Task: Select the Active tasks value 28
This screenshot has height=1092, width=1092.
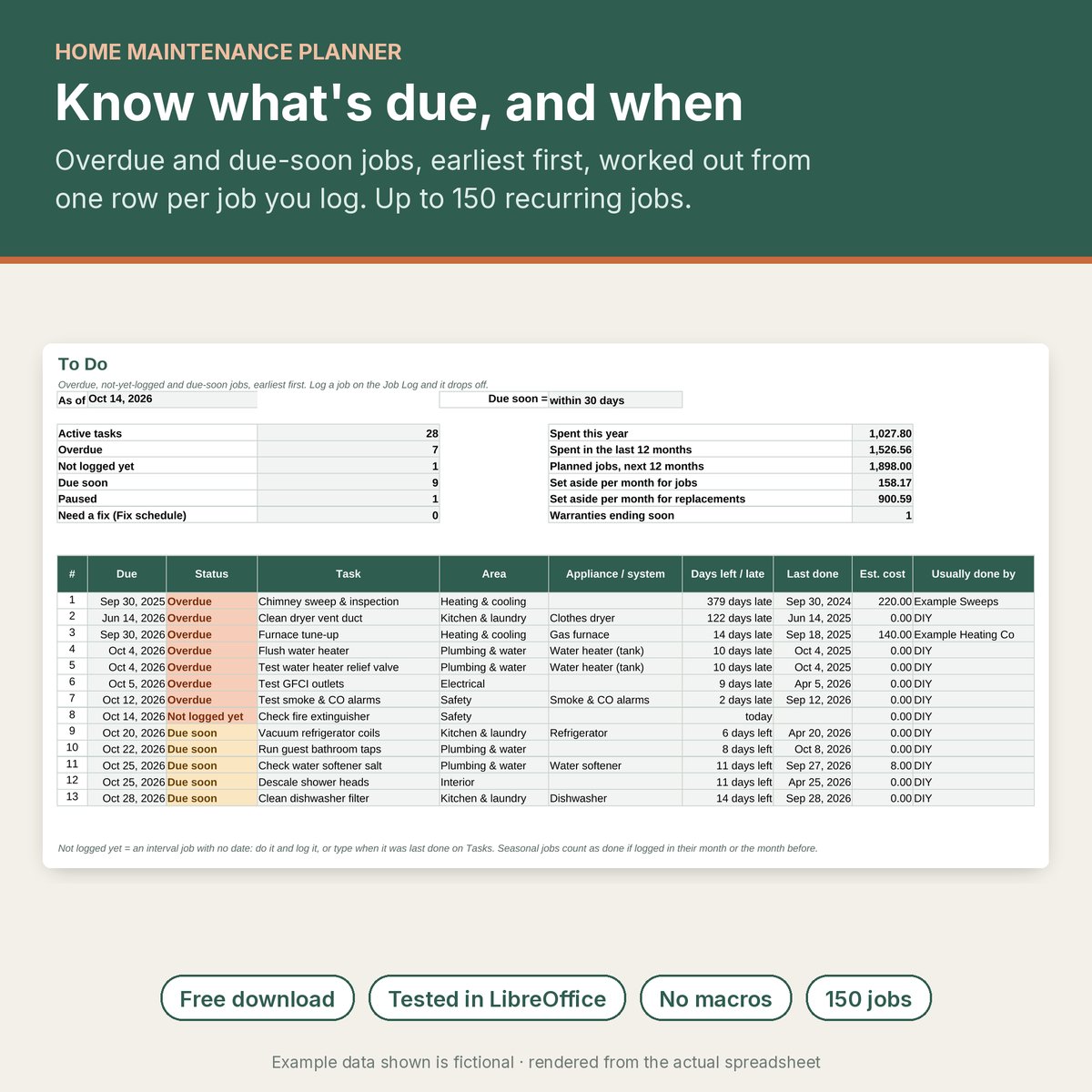Action: [x=349, y=433]
